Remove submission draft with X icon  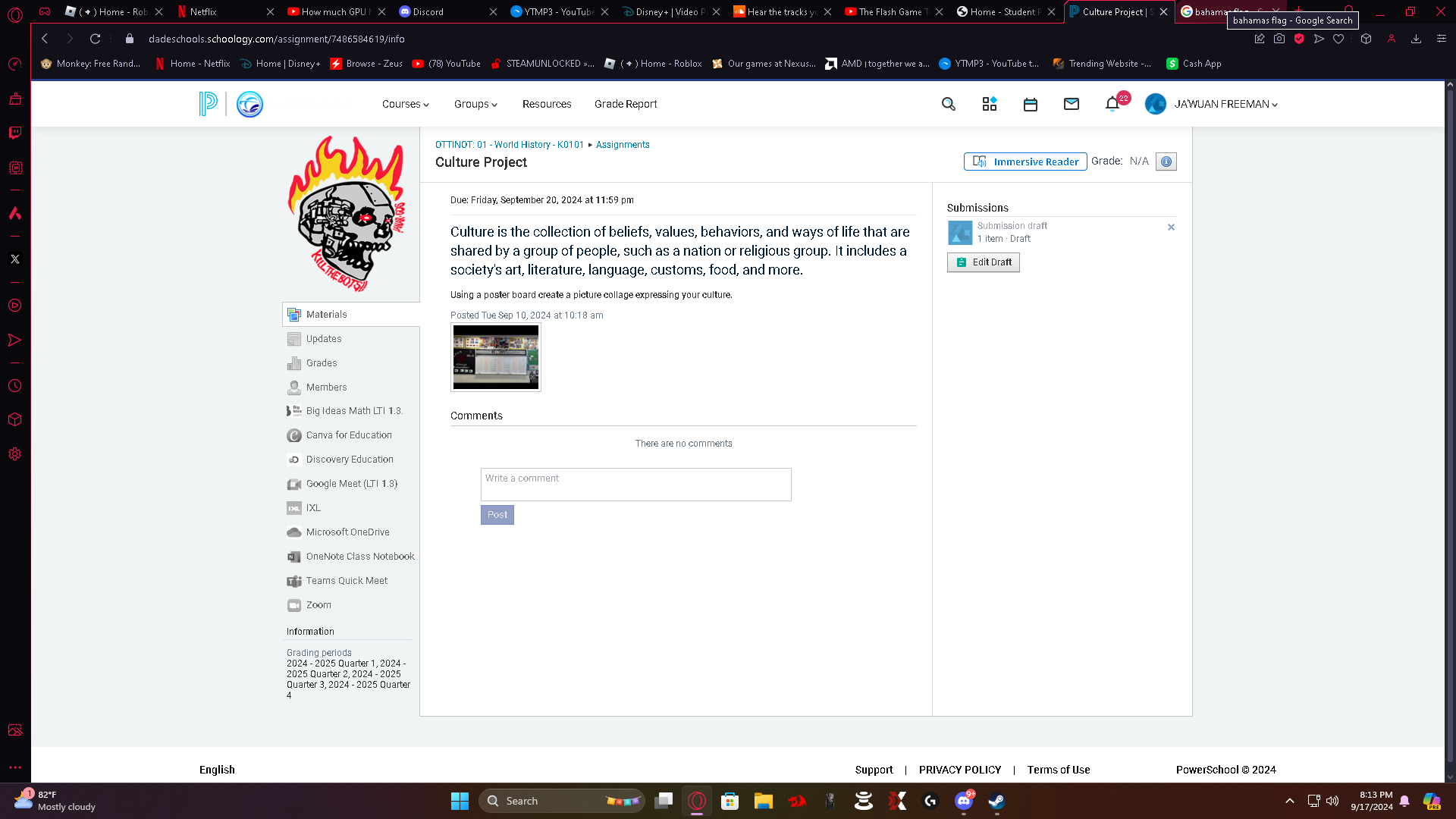click(x=1171, y=227)
